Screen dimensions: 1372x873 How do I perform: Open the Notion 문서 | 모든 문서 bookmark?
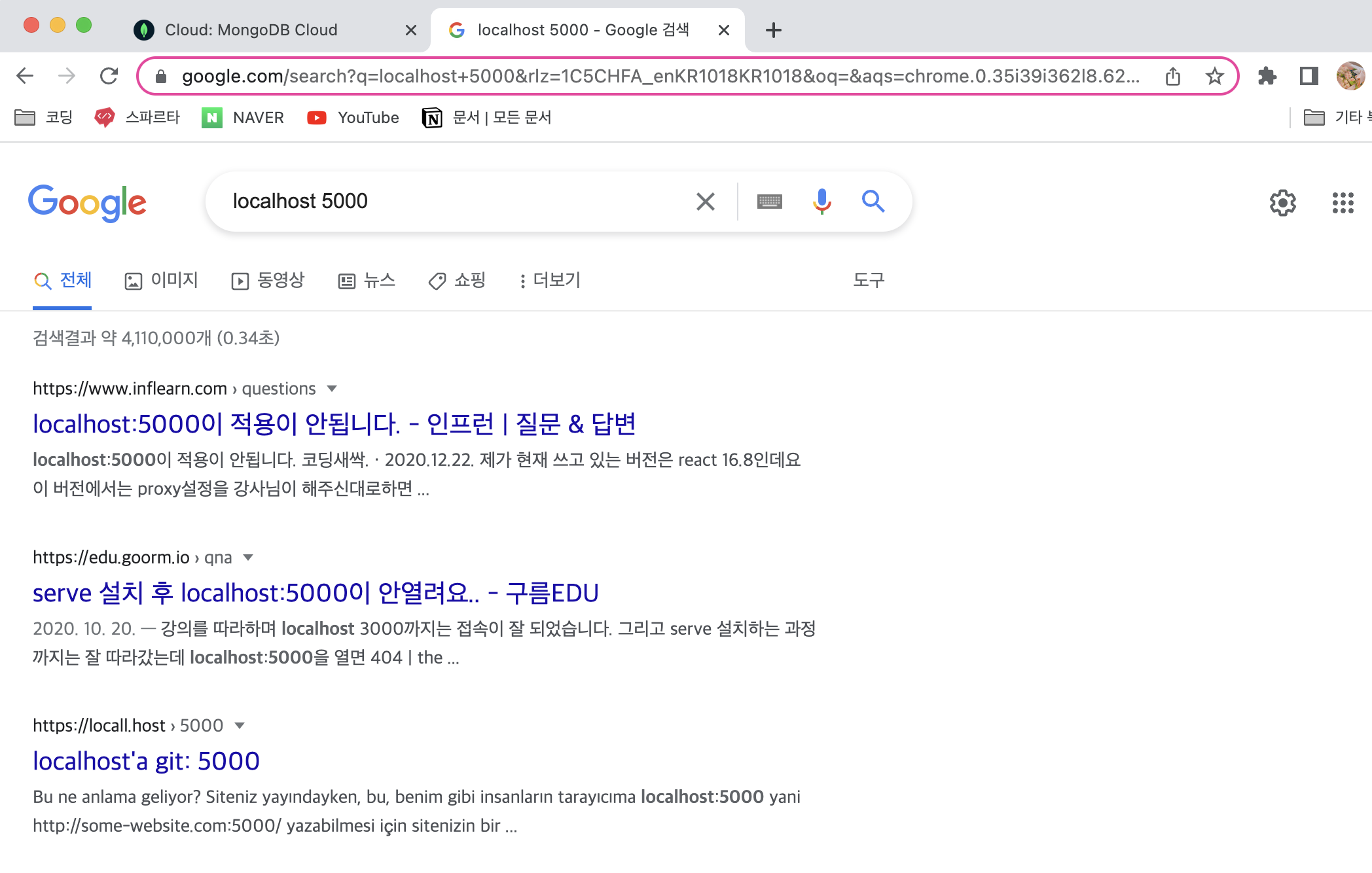point(487,118)
